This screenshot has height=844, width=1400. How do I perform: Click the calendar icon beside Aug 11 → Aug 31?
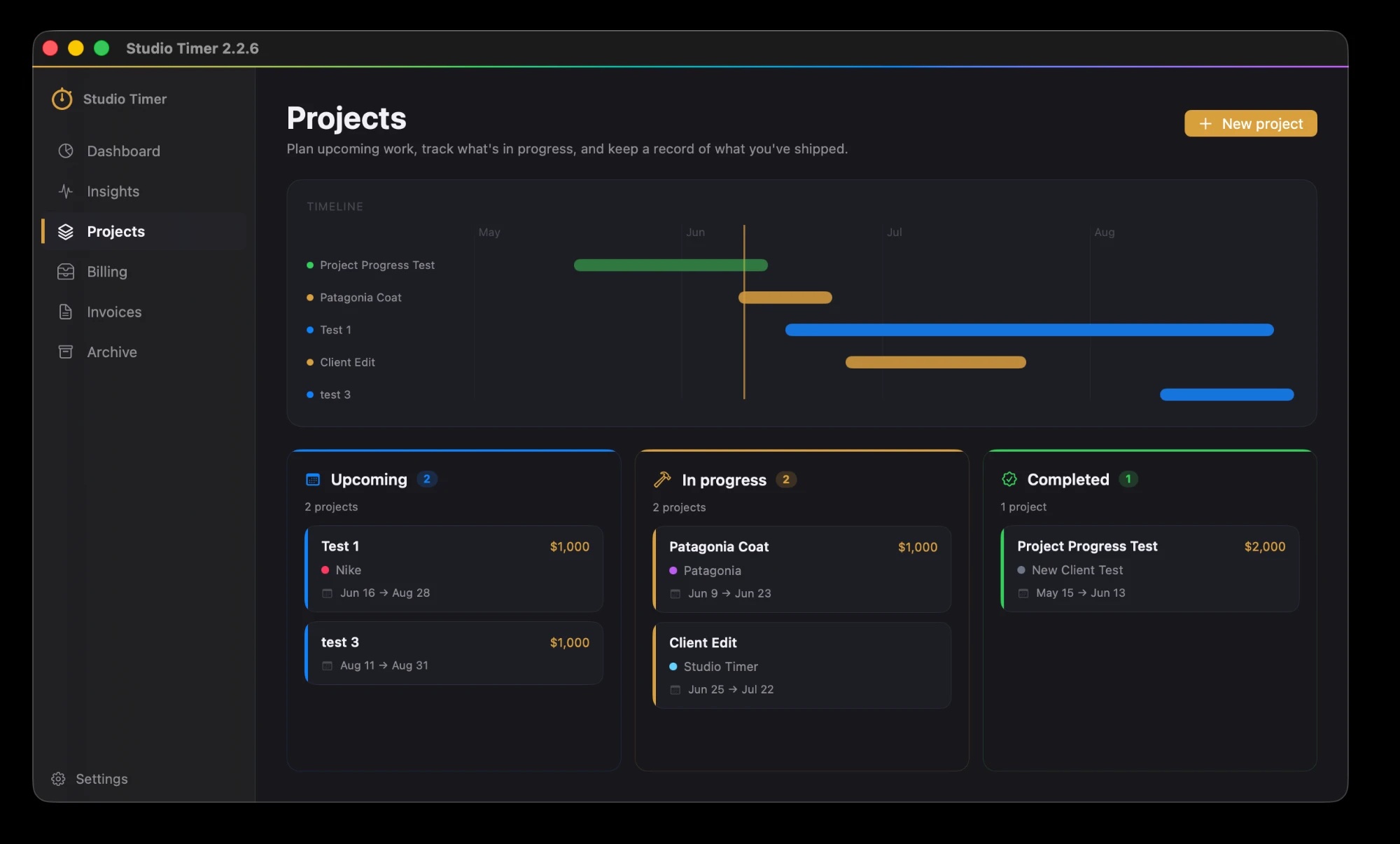[x=327, y=666]
